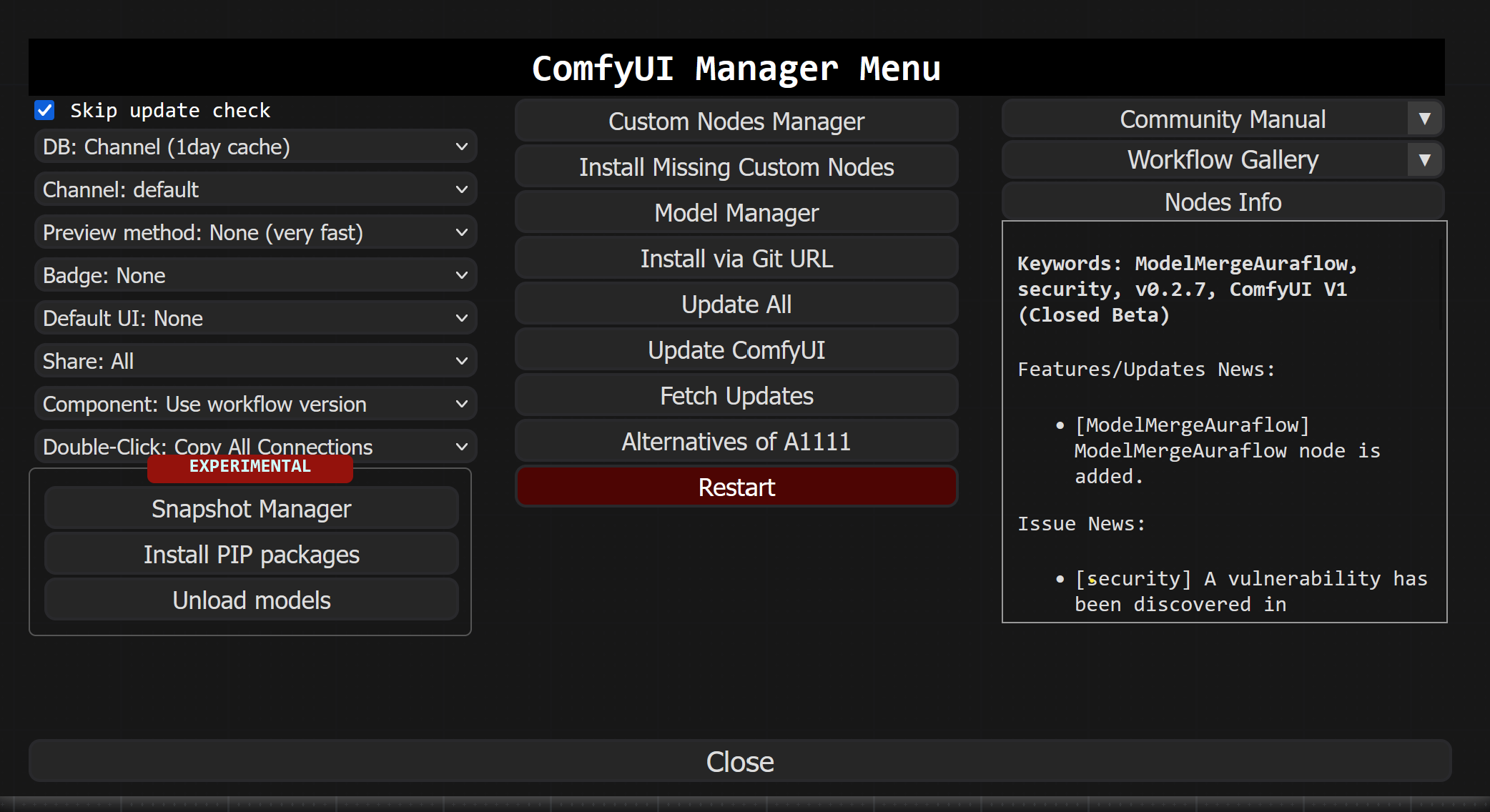Uncheck the Skip update check checkbox
1490x812 pixels.
(x=45, y=110)
